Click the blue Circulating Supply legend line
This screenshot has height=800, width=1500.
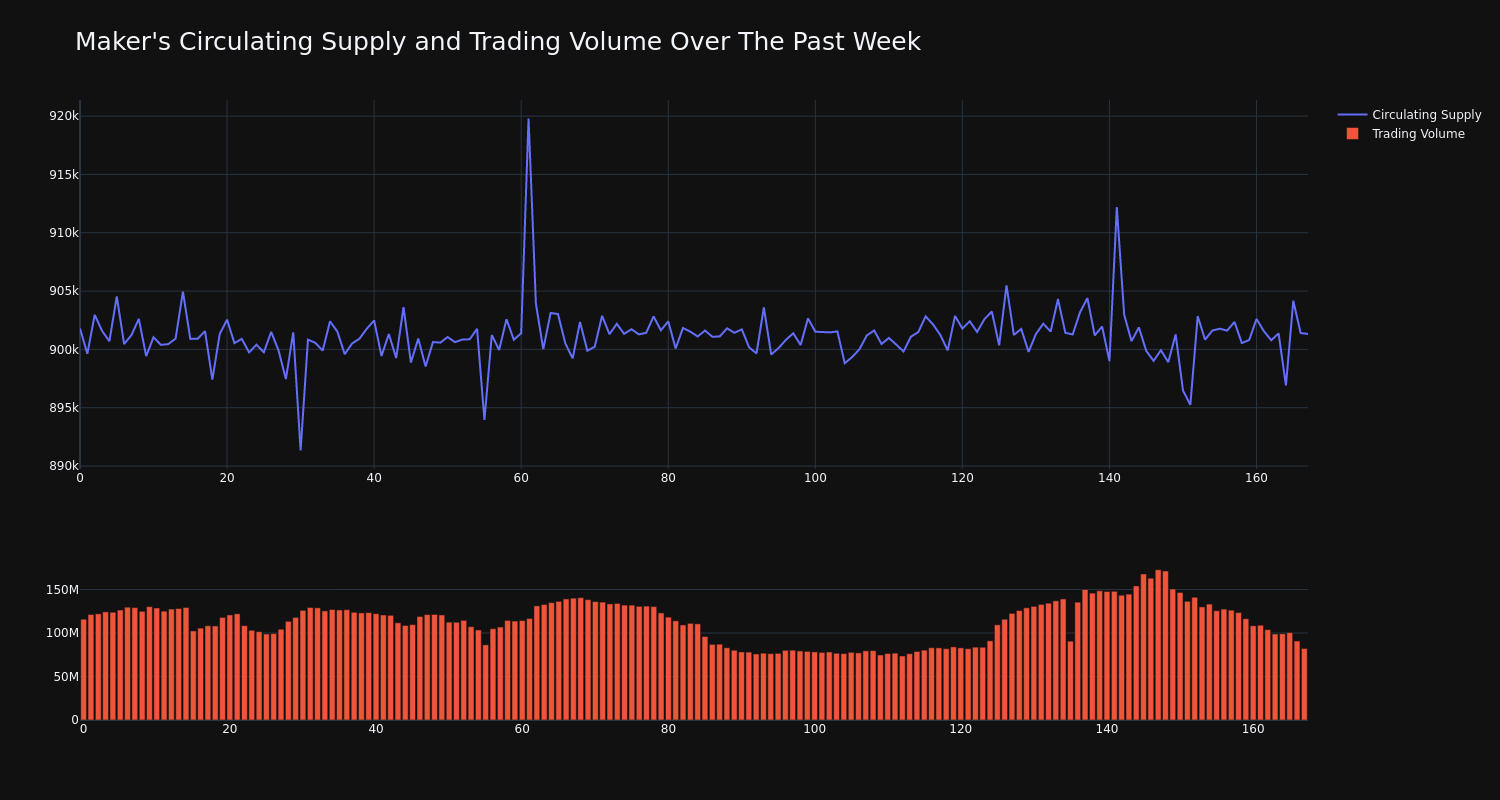point(1352,115)
